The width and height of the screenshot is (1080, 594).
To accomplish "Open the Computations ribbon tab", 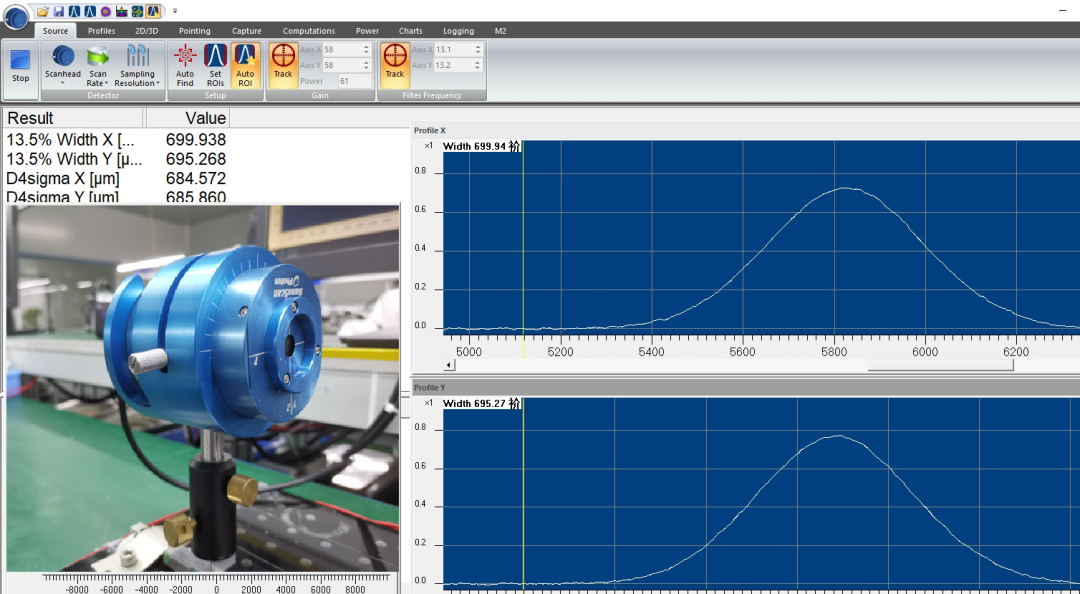I will tap(308, 31).
